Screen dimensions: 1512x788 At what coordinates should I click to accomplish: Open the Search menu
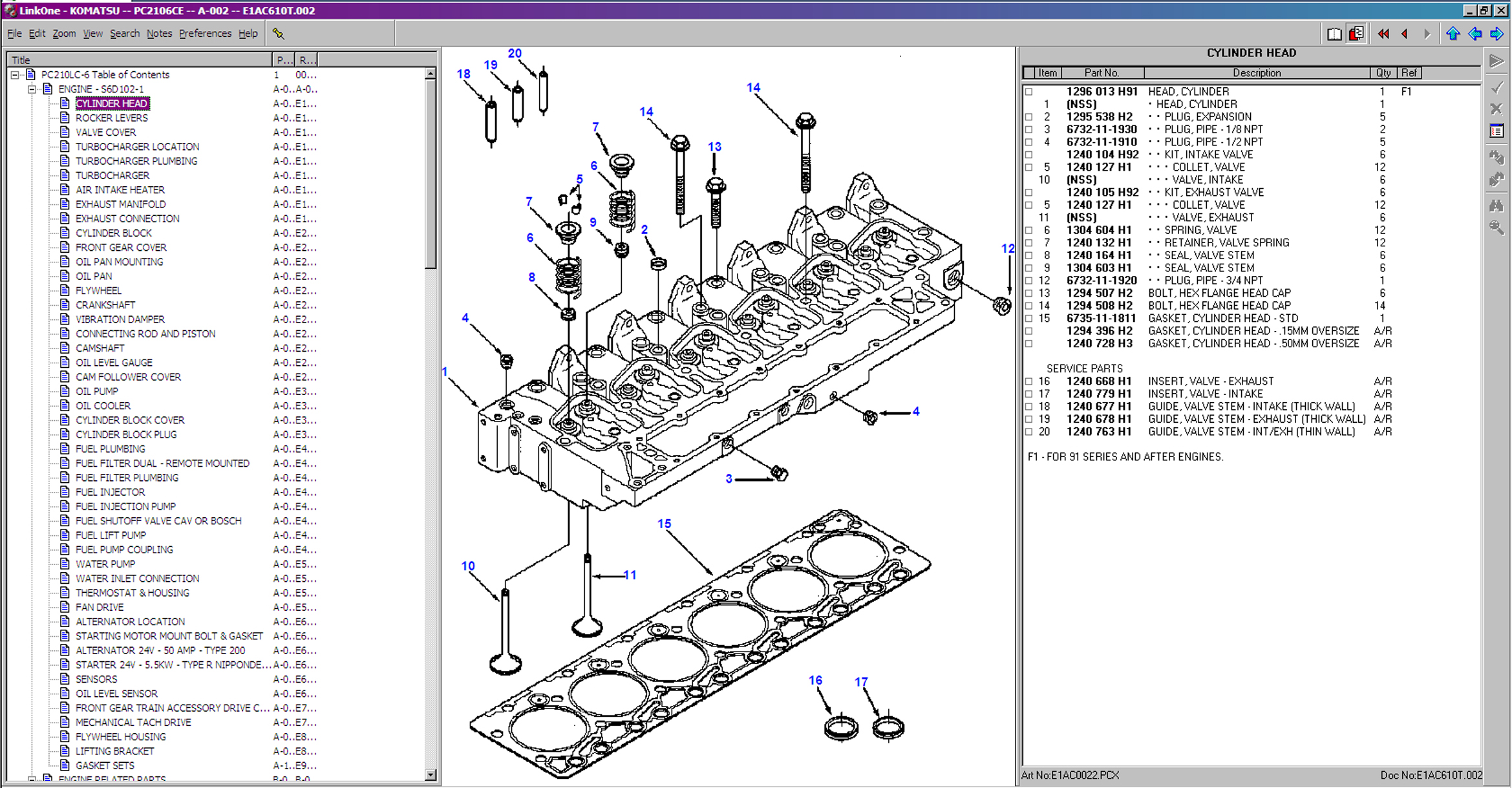click(124, 34)
